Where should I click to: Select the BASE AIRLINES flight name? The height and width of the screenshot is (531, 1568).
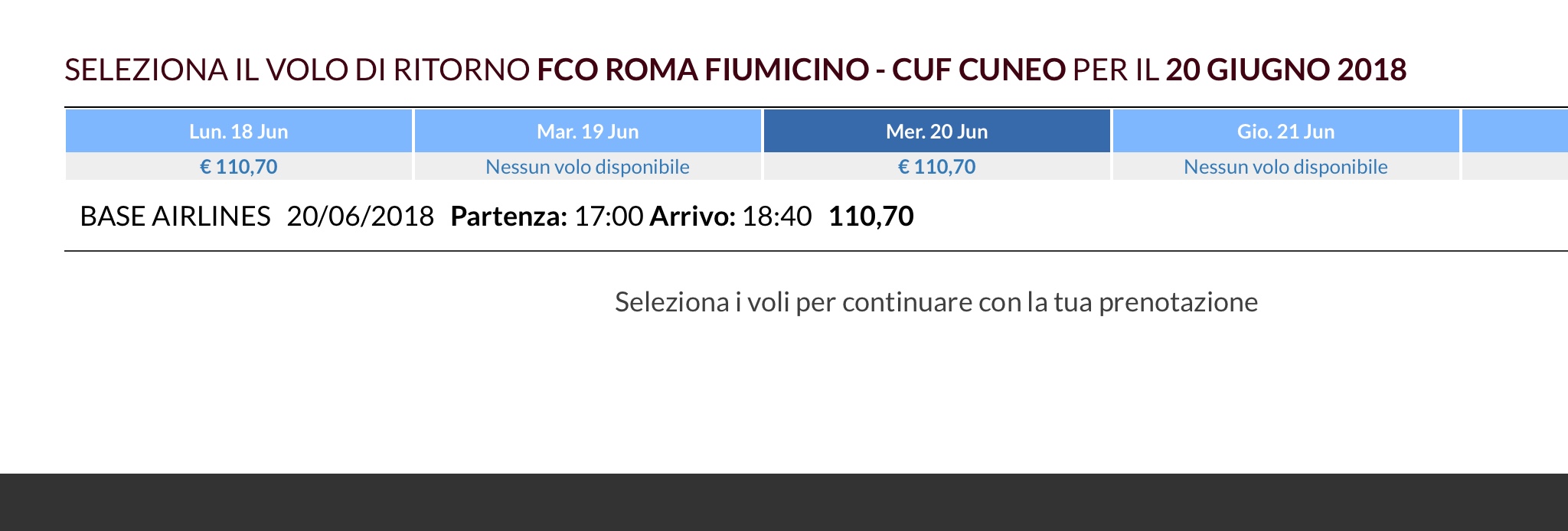[x=175, y=217]
